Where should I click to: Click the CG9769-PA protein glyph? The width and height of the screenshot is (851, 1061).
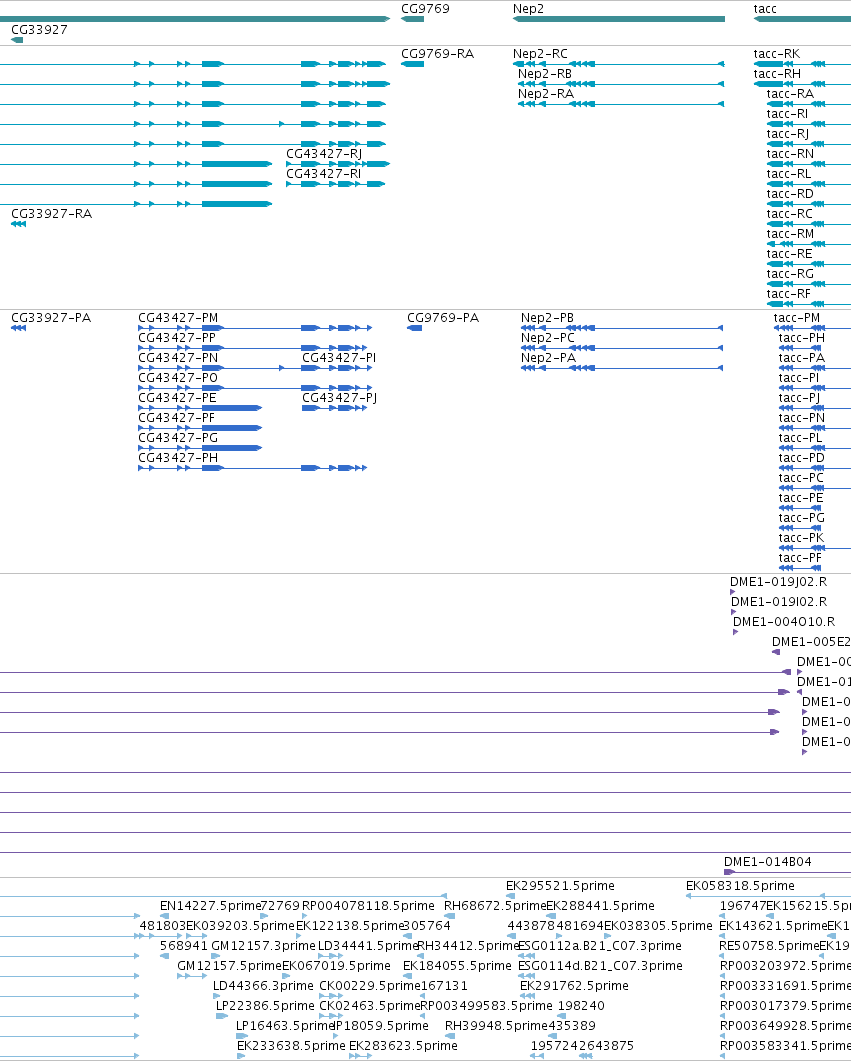pyautogui.click(x=415, y=328)
